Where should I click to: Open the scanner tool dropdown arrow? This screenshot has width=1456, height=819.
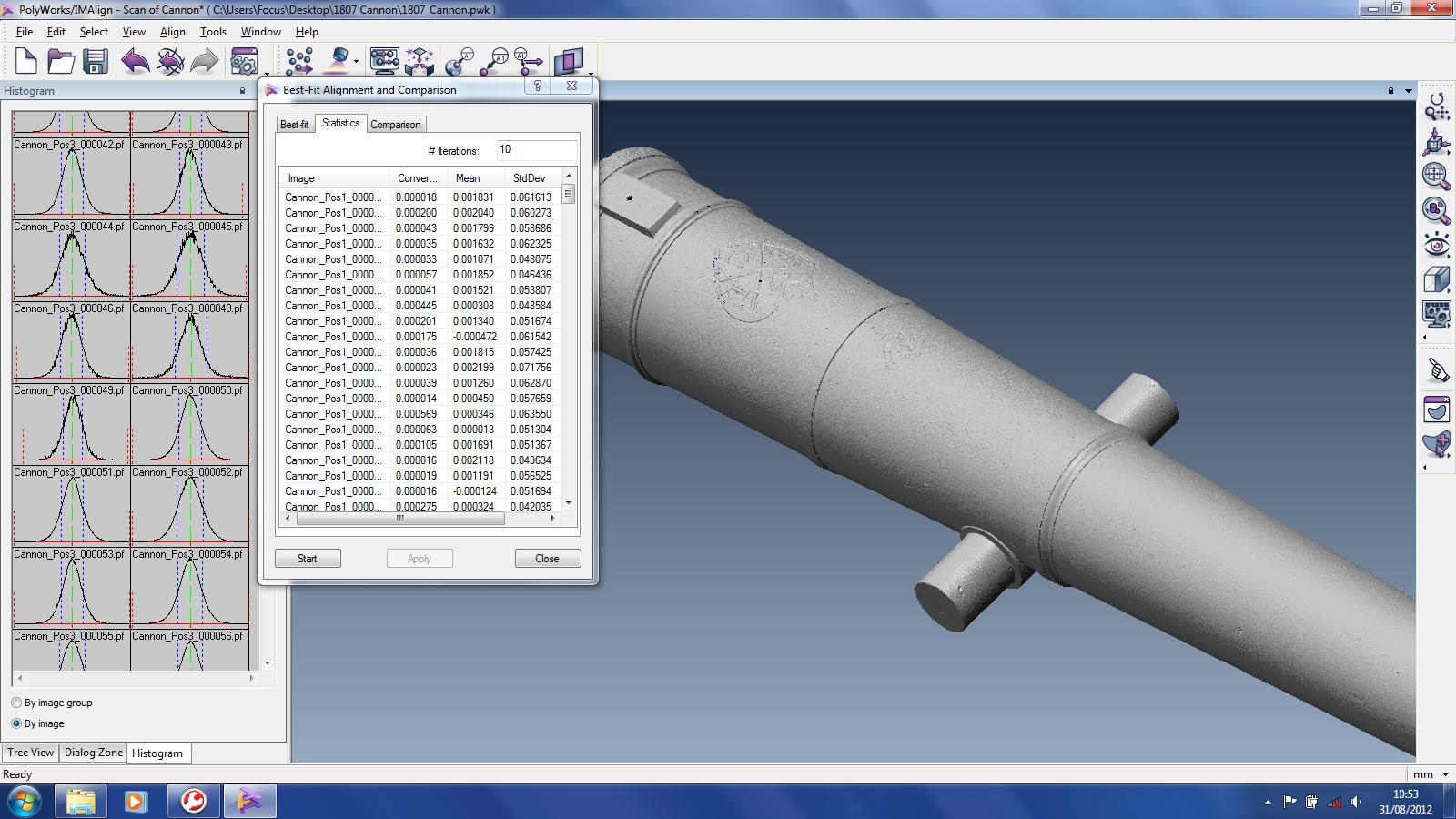click(x=356, y=62)
